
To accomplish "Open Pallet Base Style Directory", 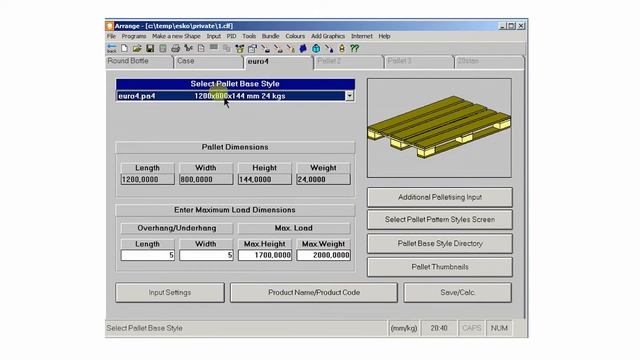I will tap(440, 244).
